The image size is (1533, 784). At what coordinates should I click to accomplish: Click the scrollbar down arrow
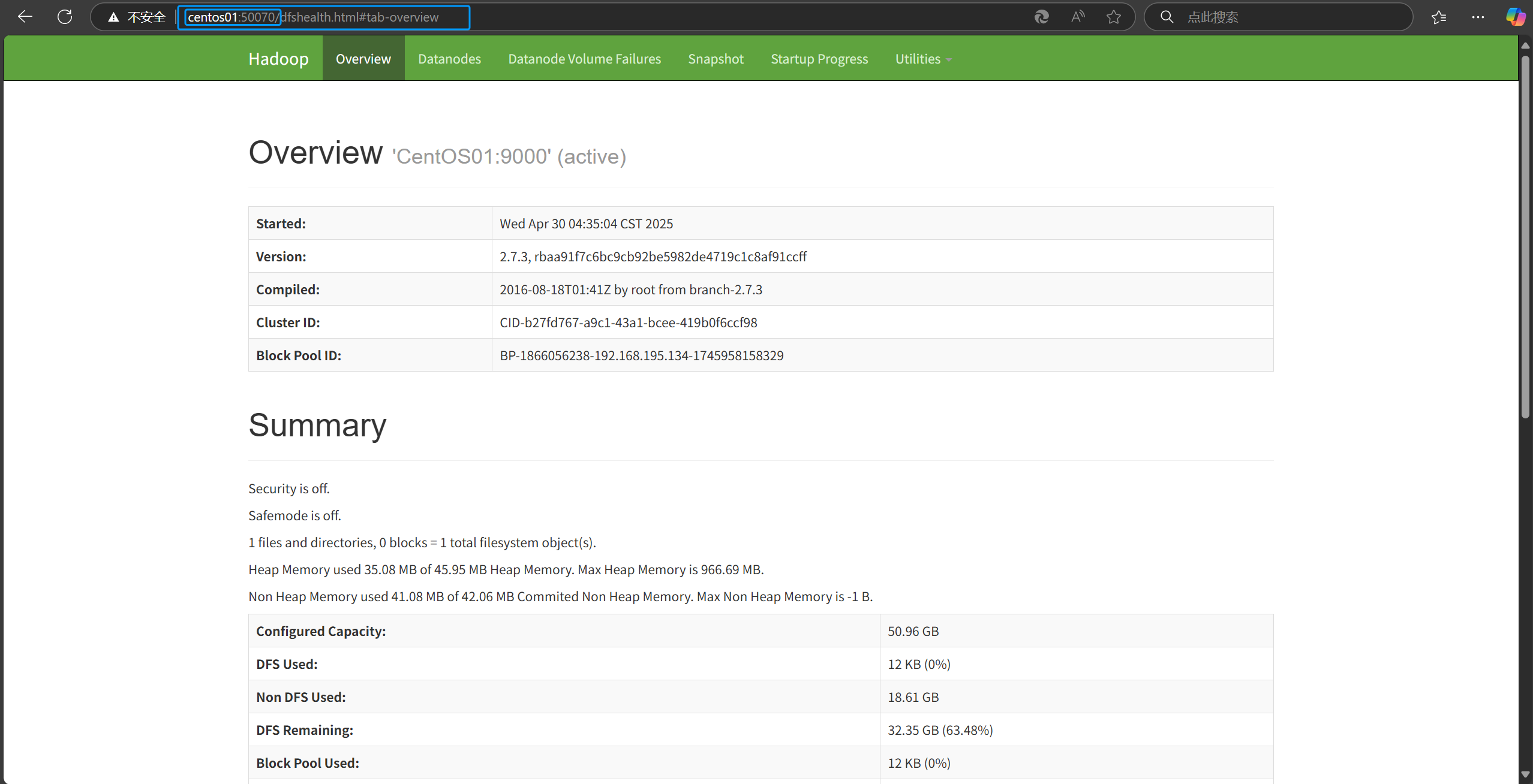point(1525,774)
